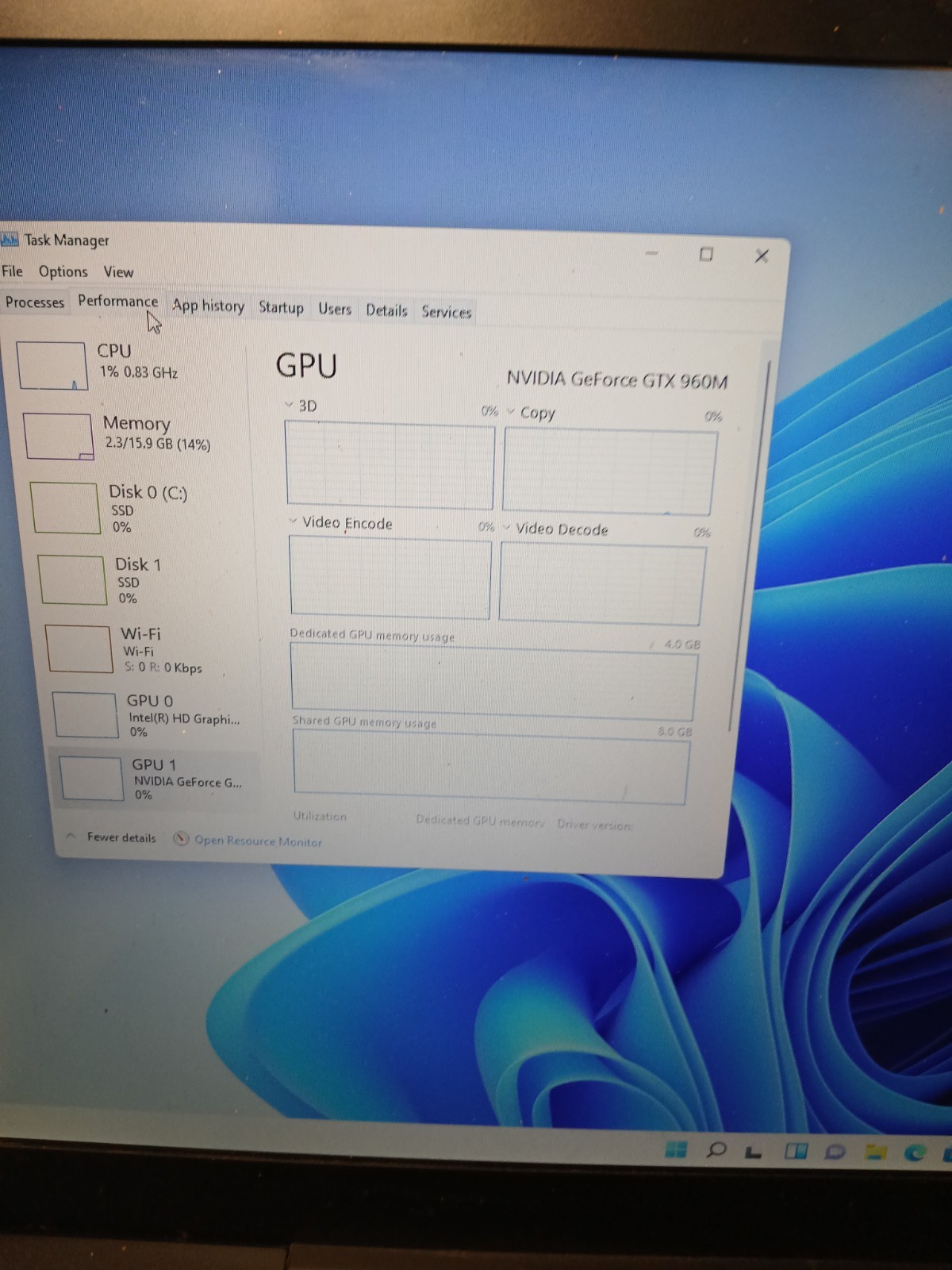This screenshot has height=1270, width=952.
Task: Open the Widgets panel icon
Action: [x=796, y=1150]
